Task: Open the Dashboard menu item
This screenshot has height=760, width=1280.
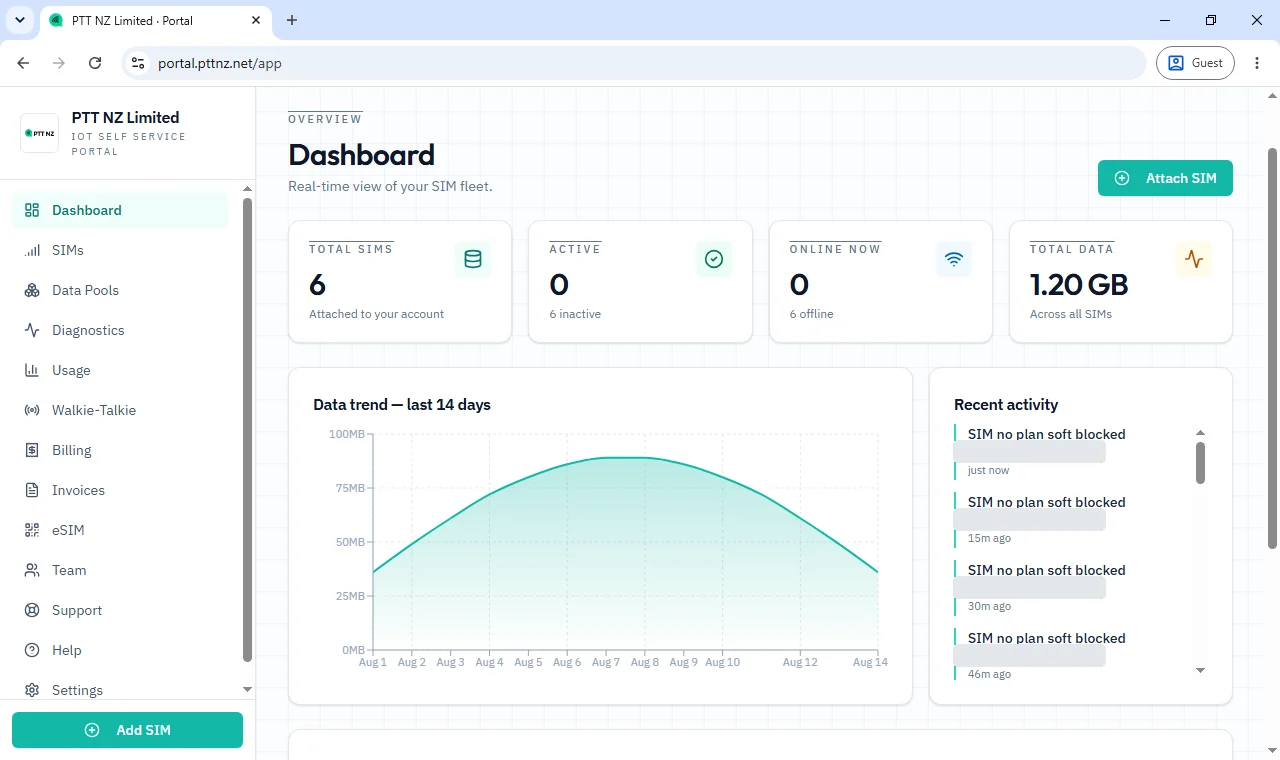Action: (x=120, y=210)
